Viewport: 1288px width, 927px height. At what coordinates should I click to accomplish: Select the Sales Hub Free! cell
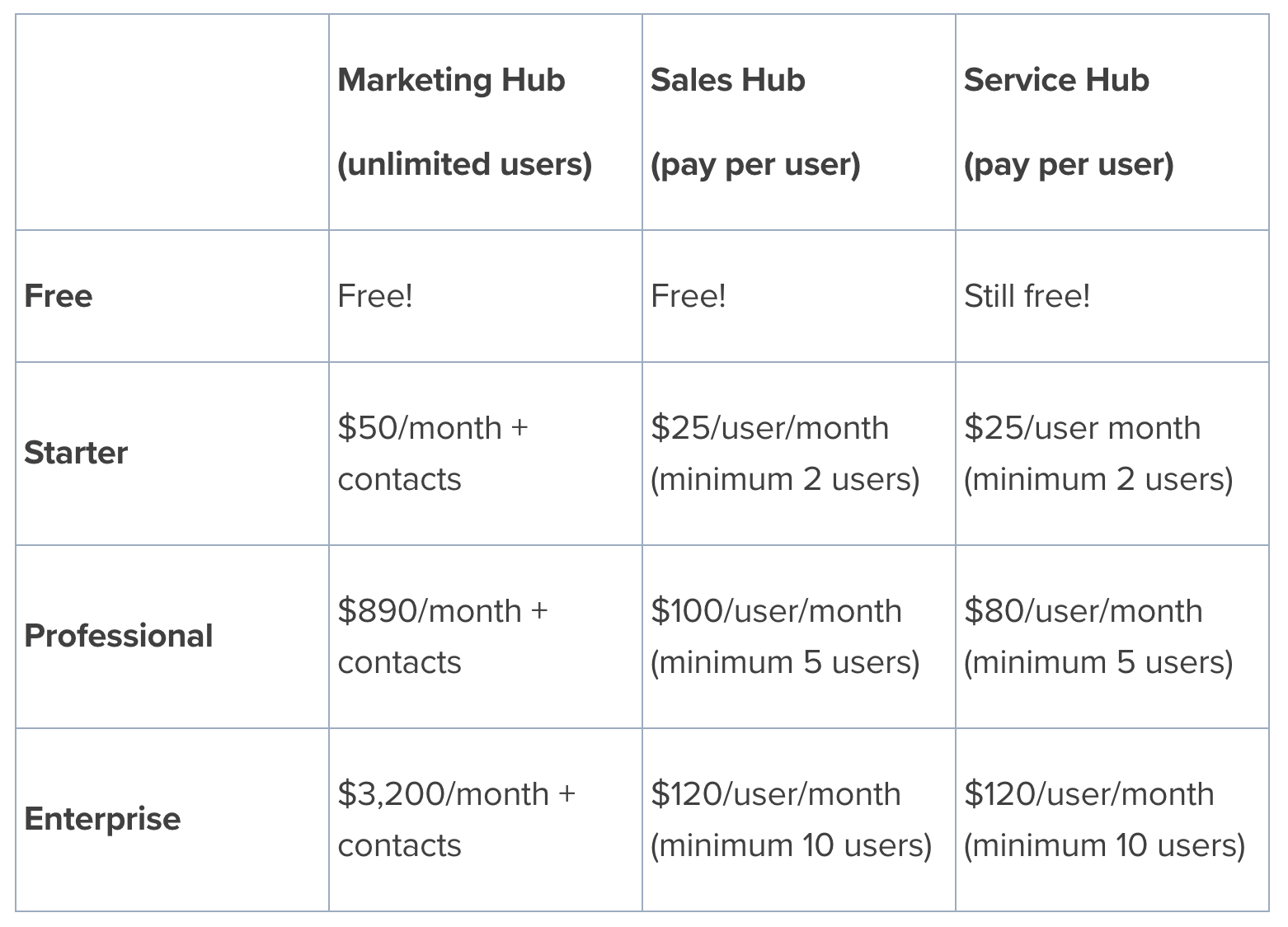[x=799, y=296]
